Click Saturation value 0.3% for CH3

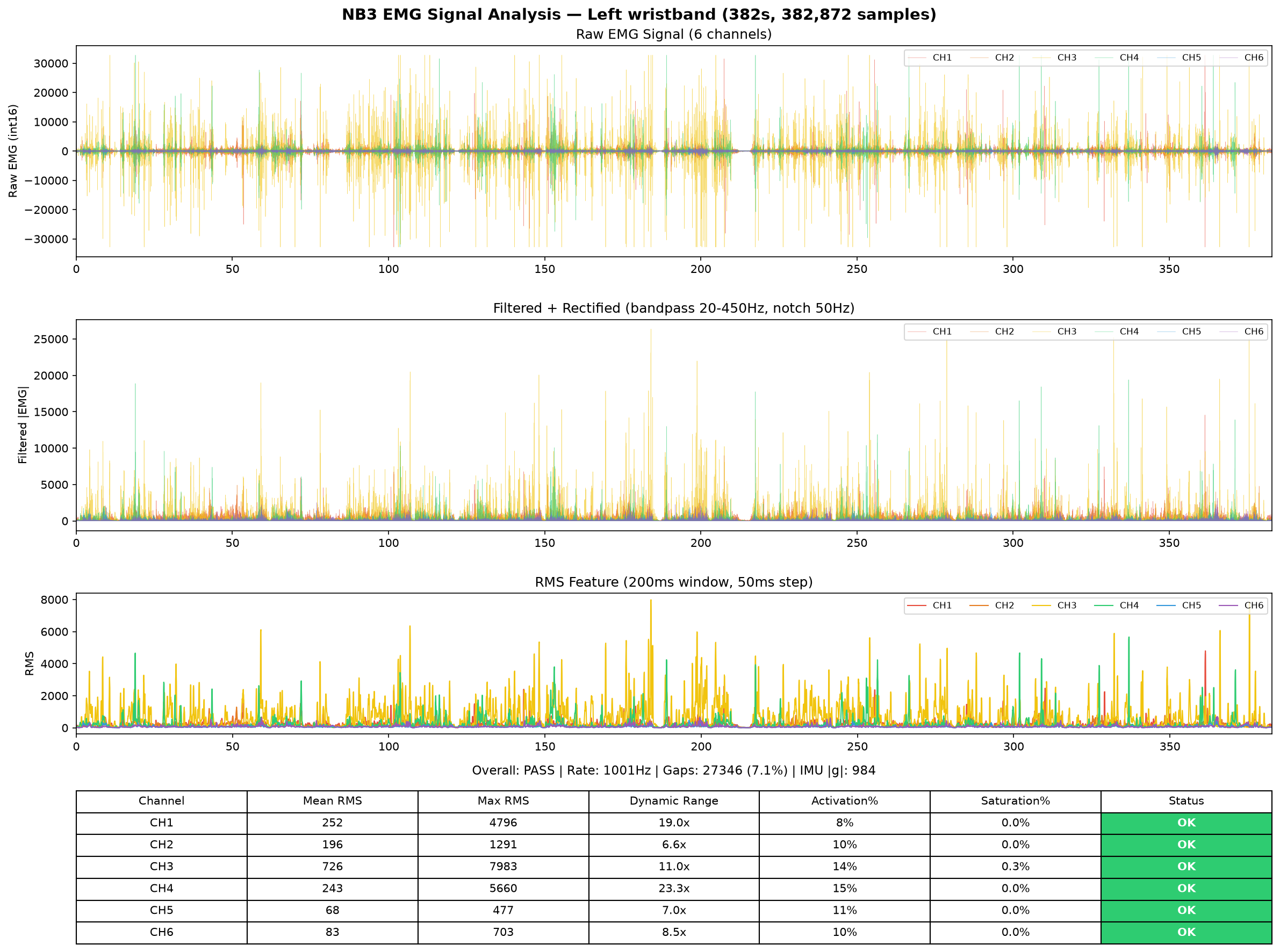click(x=1016, y=867)
